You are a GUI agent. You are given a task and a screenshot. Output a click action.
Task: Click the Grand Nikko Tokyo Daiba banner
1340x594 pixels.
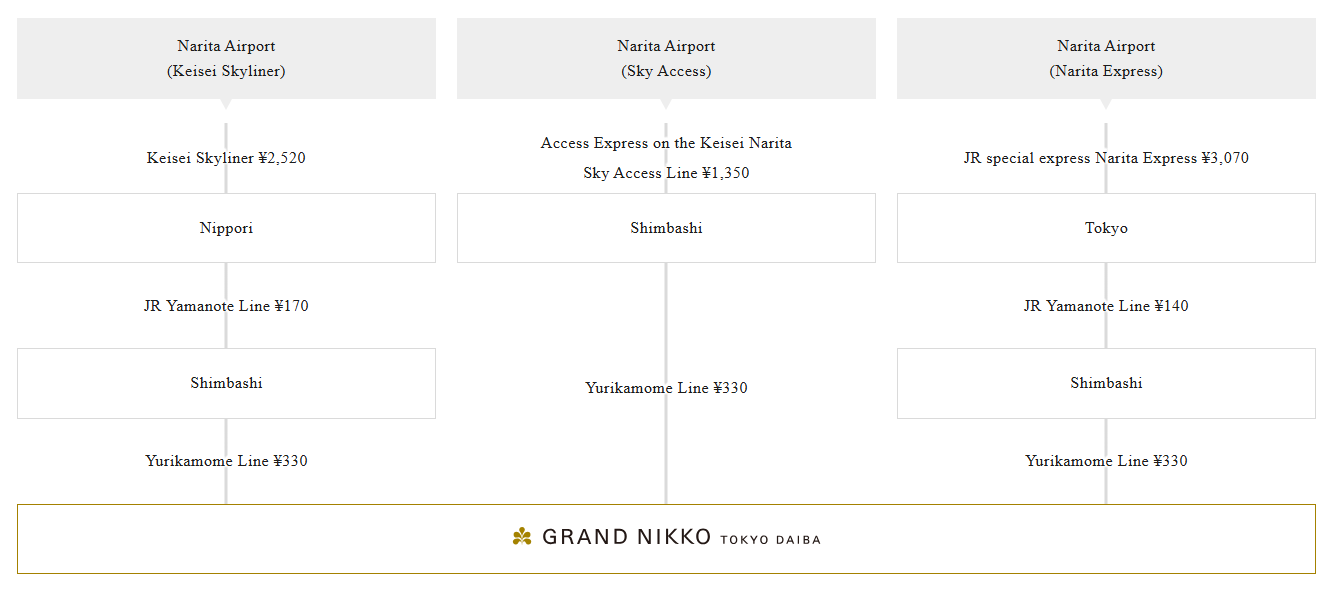(x=666, y=539)
